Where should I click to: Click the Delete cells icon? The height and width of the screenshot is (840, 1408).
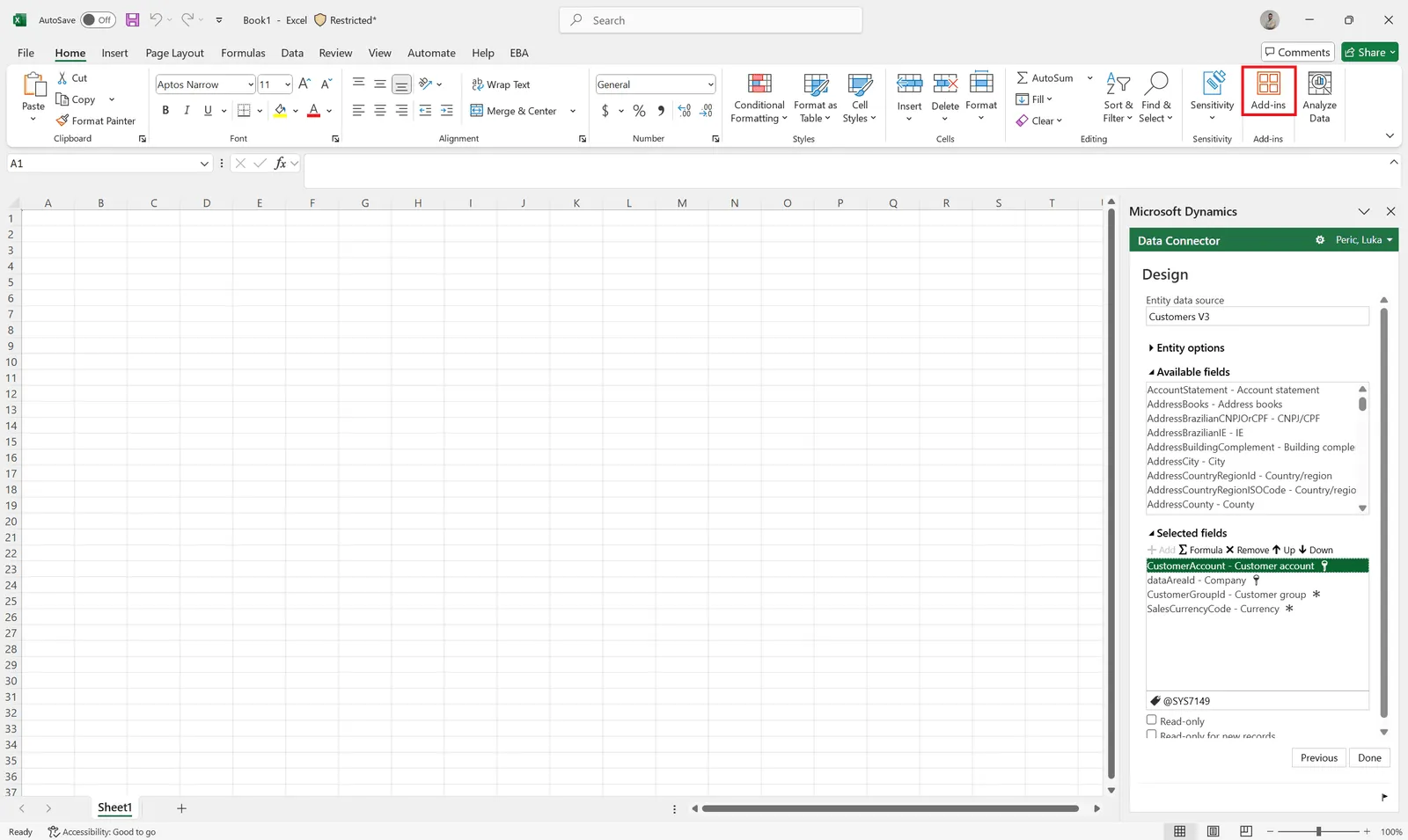(x=945, y=84)
